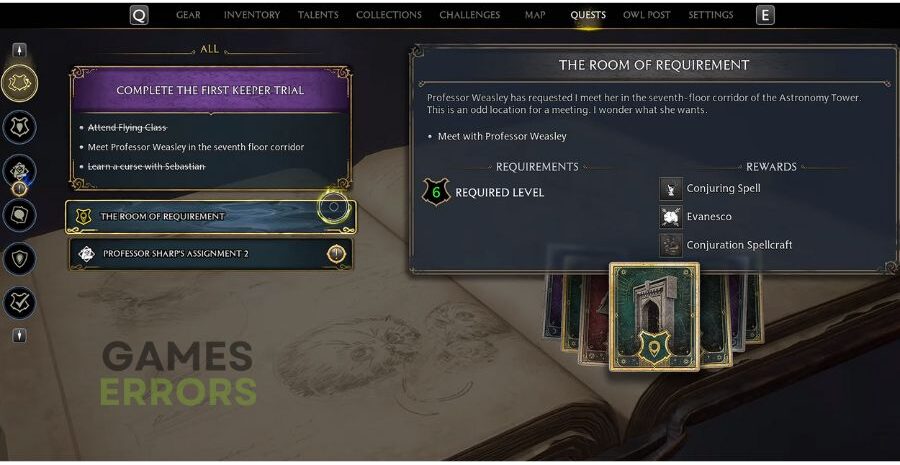
Task: Click the down arrow below quest filters
Action: [x=20, y=335]
